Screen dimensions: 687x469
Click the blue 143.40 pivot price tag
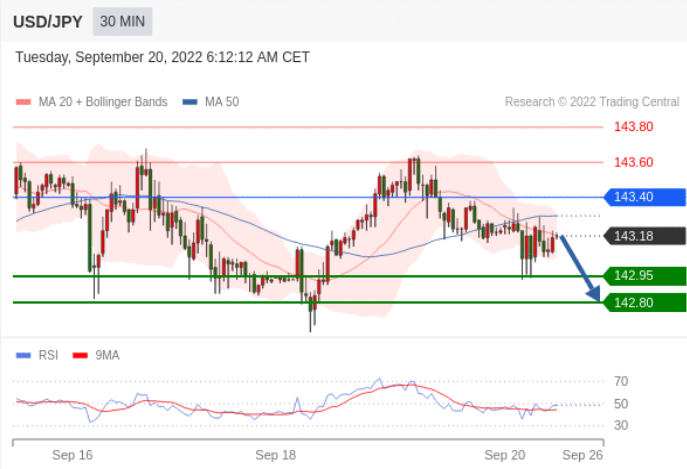click(645, 197)
